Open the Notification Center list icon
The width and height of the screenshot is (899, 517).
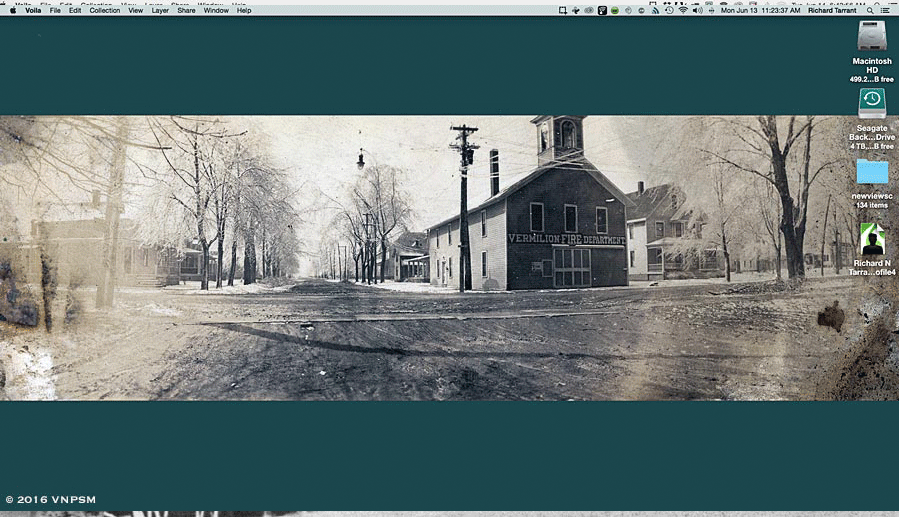885,10
